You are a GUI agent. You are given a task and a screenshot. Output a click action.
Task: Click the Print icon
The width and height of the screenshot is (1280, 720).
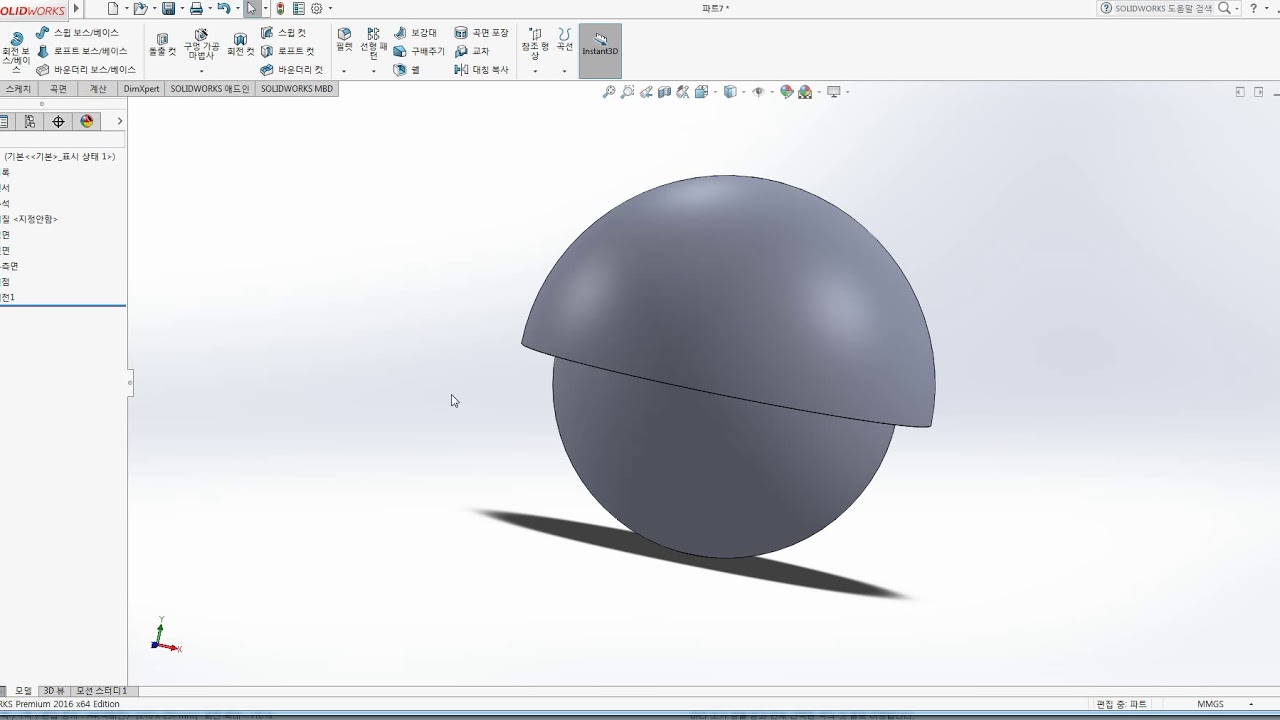pyautogui.click(x=196, y=8)
